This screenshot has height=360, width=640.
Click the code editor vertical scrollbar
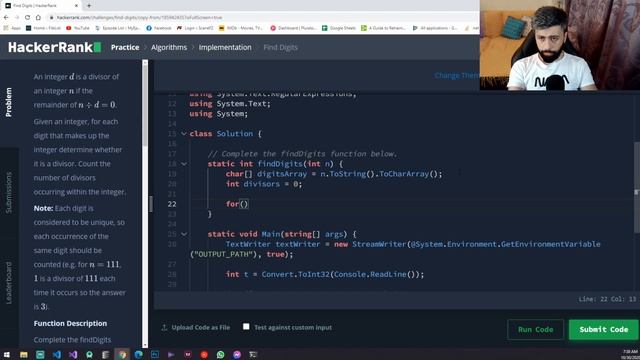tap(637, 188)
